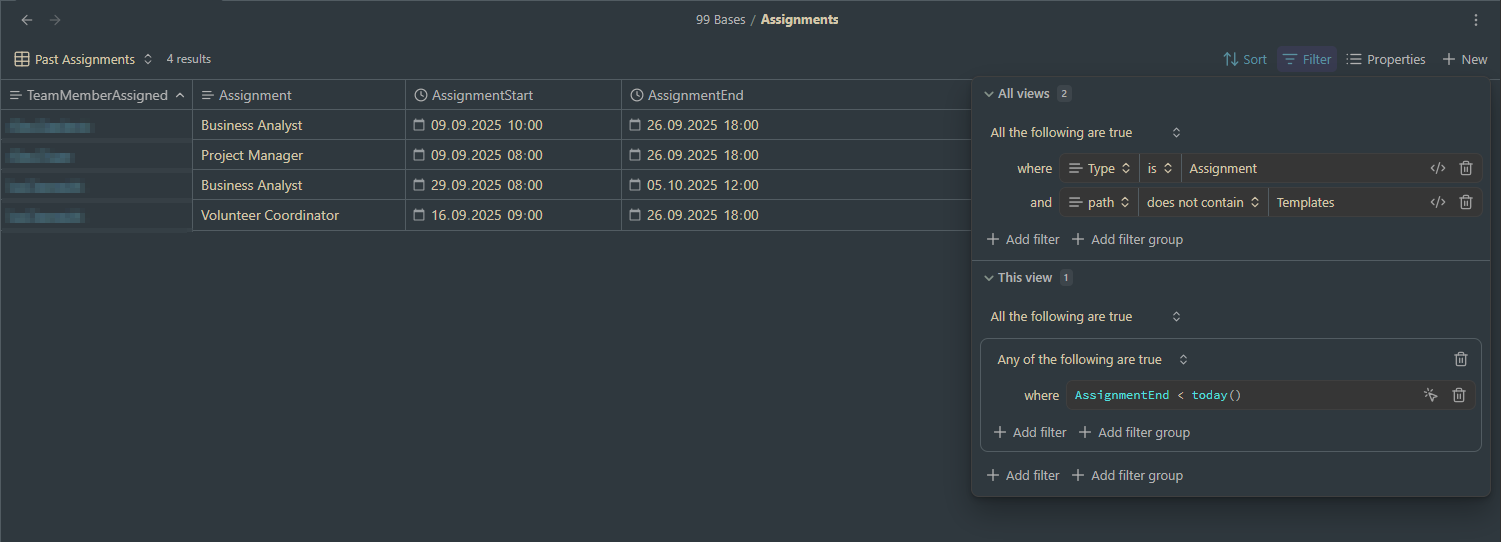1501x542 pixels.
Task: Click the back navigation arrow
Action: pos(27,20)
